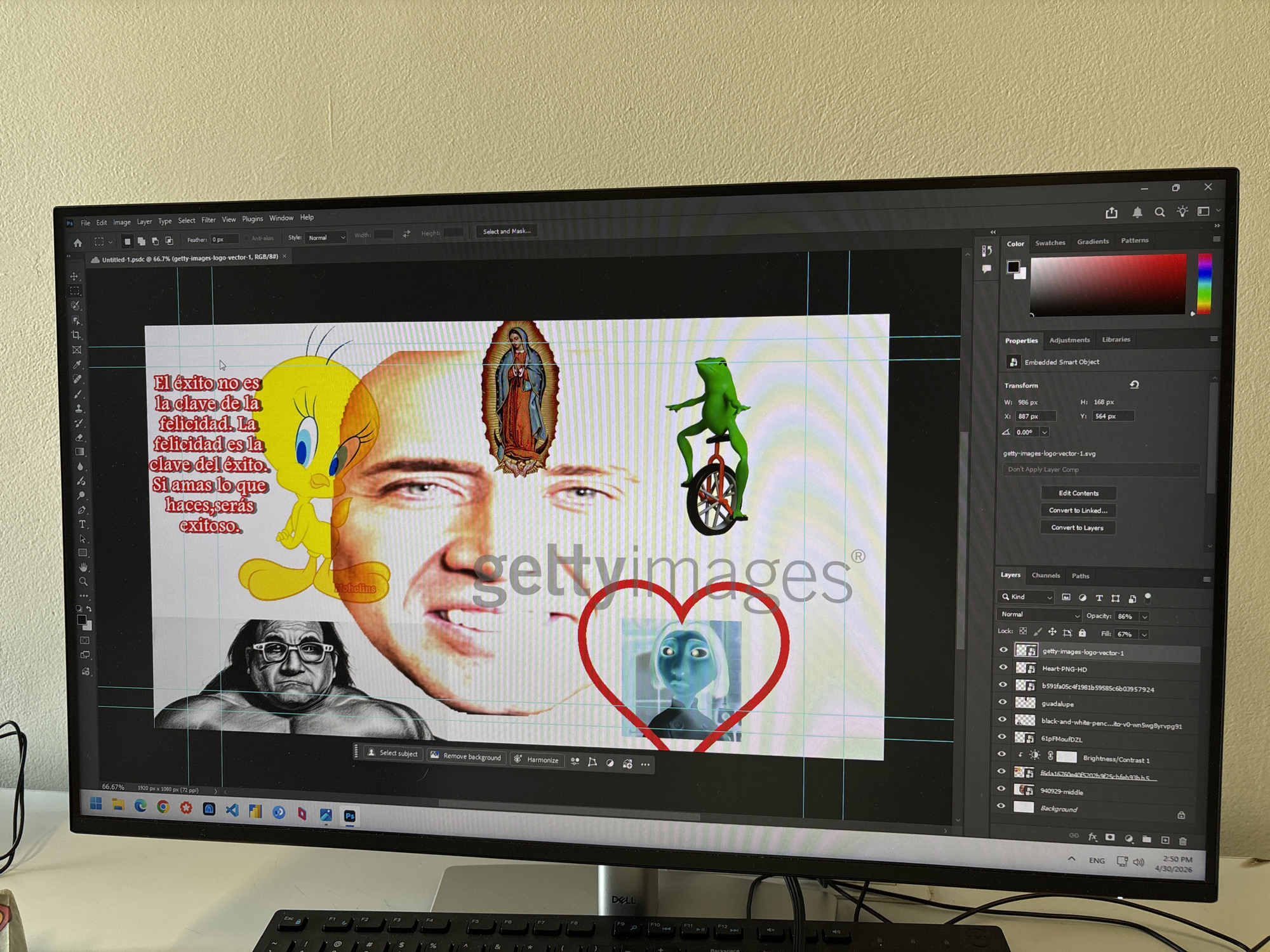Select the Path Selection tool
The width and height of the screenshot is (1270, 952).
[x=83, y=539]
